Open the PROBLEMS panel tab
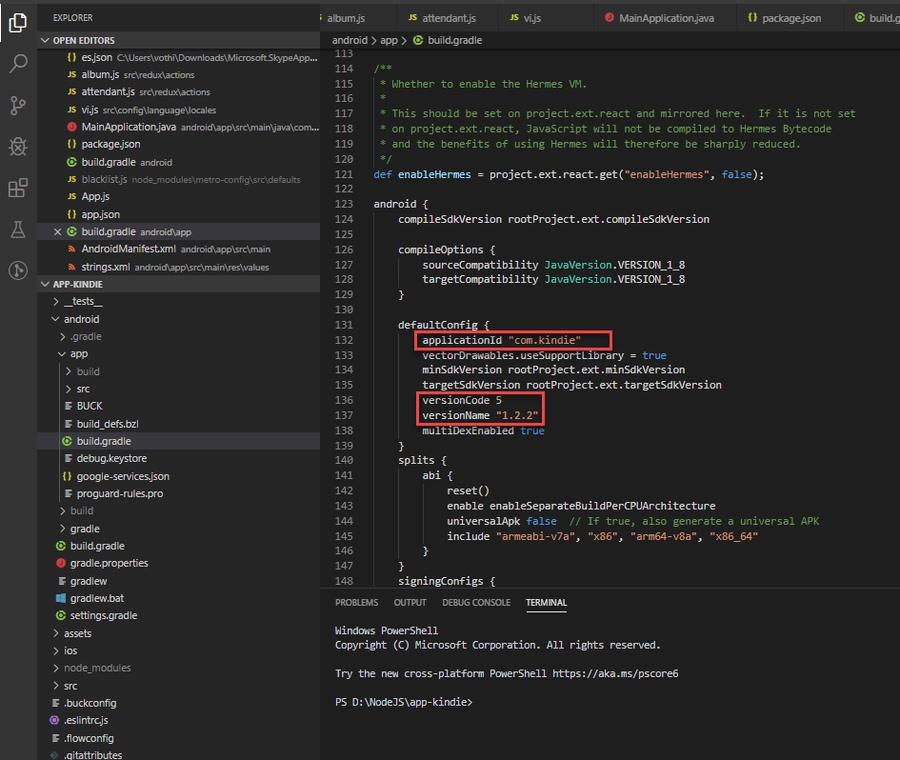Screen dimensions: 900x760 pos(356,603)
